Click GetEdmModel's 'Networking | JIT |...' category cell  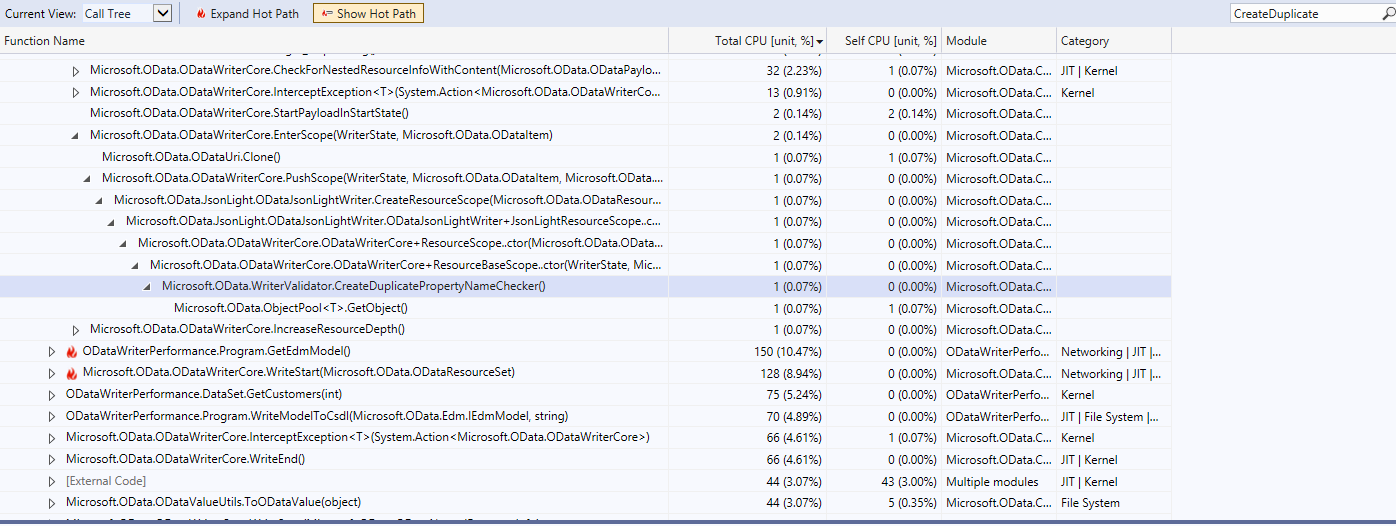coord(1111,352)
